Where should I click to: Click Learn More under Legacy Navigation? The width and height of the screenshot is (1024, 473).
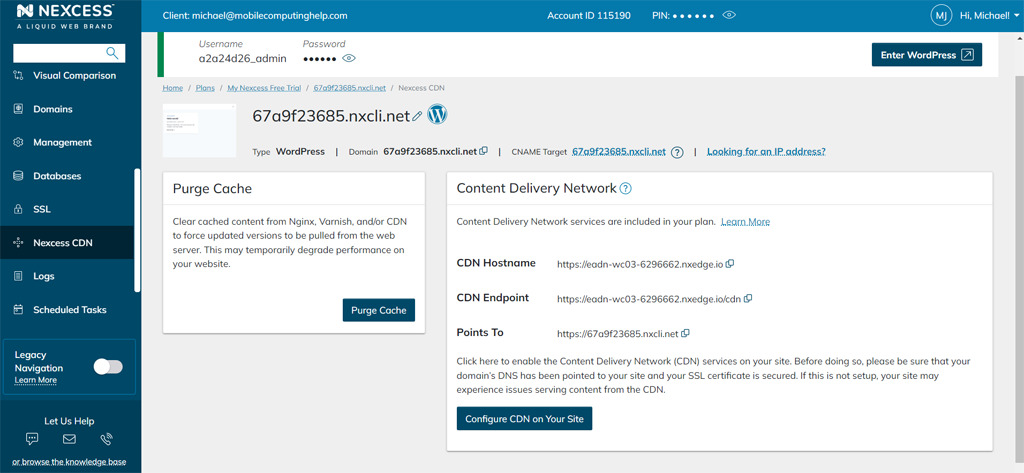coord(35,380)
